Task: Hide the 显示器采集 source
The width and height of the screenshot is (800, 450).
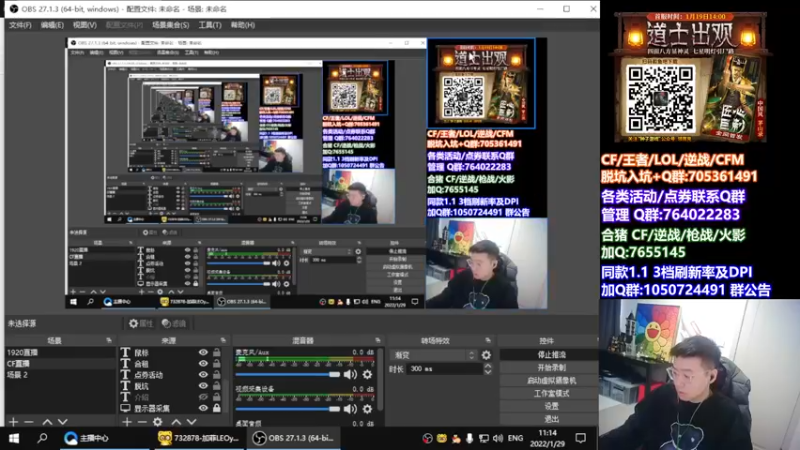Action: click(x=203, y=408)
